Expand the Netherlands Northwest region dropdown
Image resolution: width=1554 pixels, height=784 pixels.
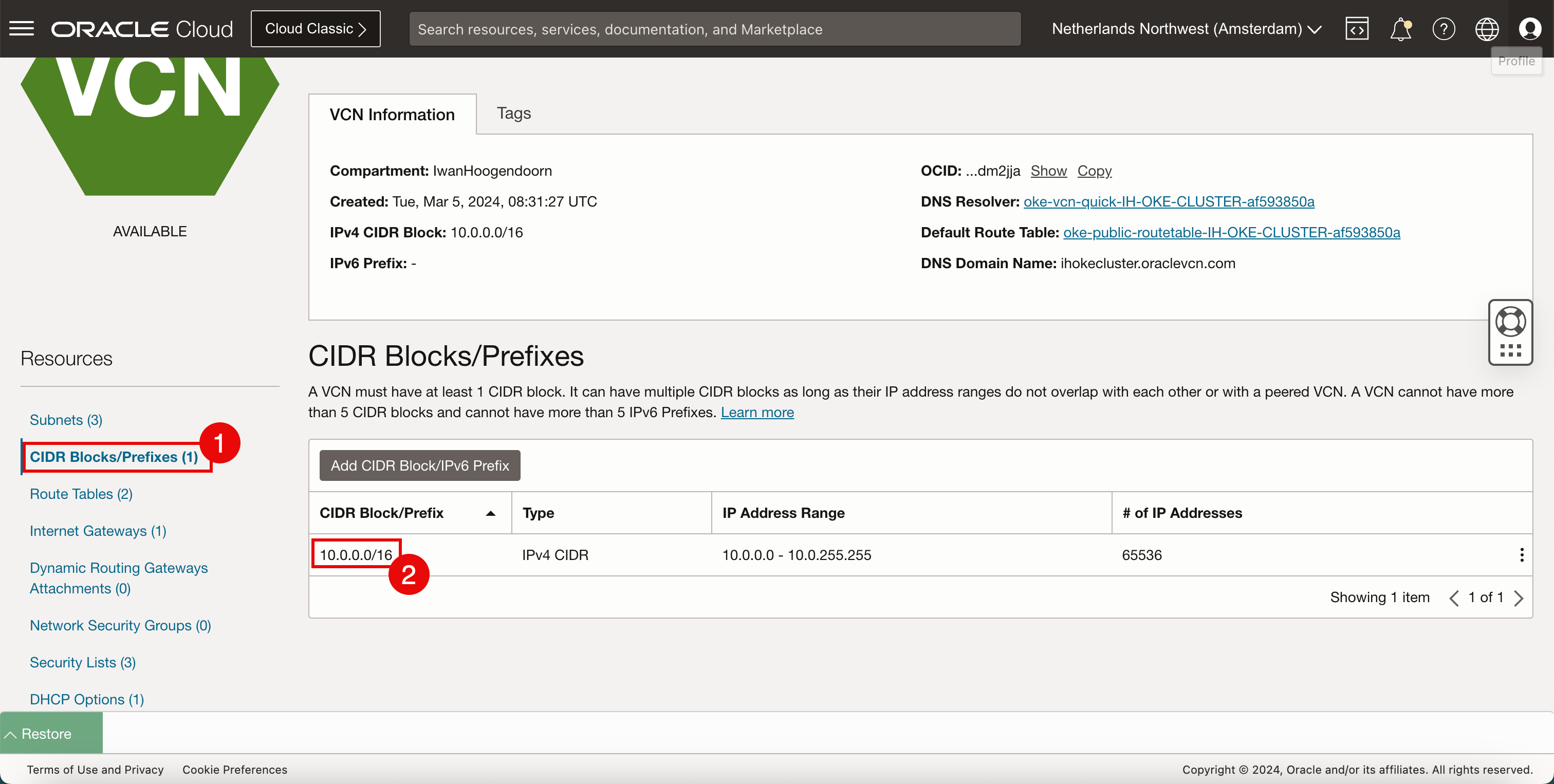click(1186, 28)
